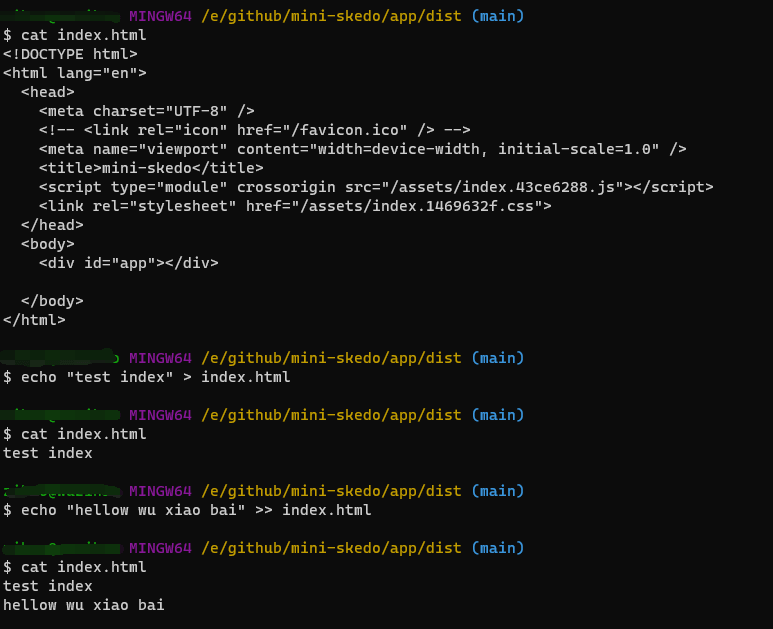Select the '<div id="app"></div>' line
Viewport: 773px width, 629px height.
[129, 263]
